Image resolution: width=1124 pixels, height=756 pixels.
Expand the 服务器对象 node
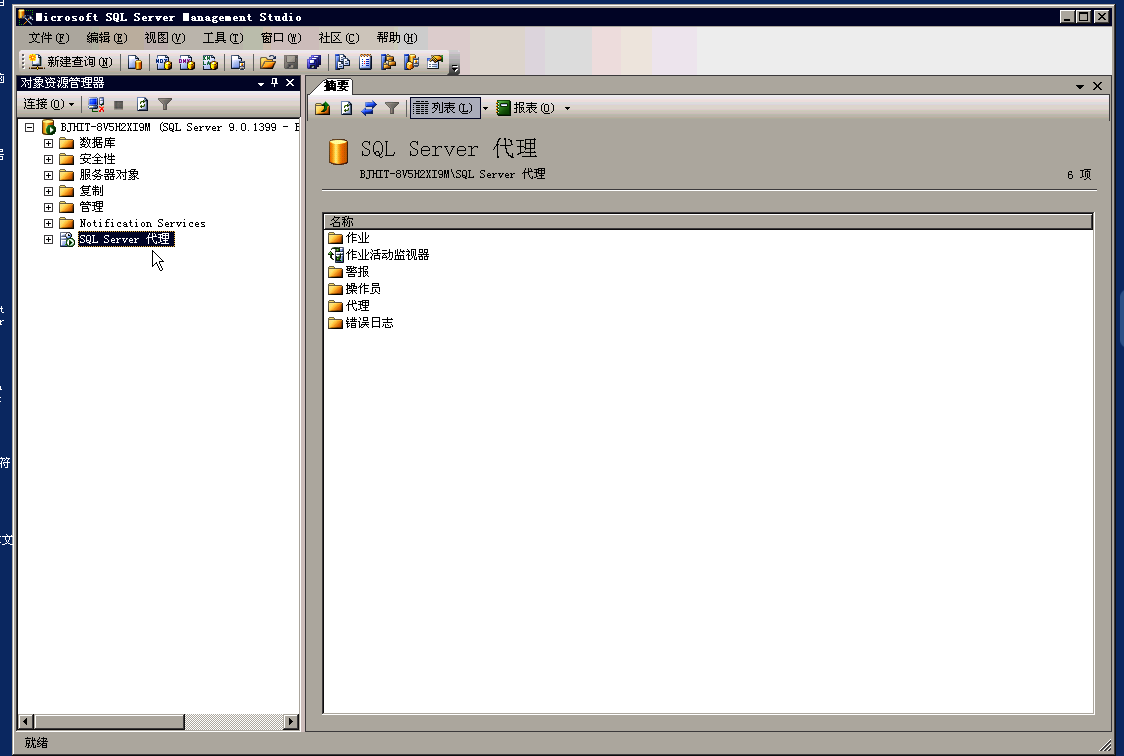[48, 175]
